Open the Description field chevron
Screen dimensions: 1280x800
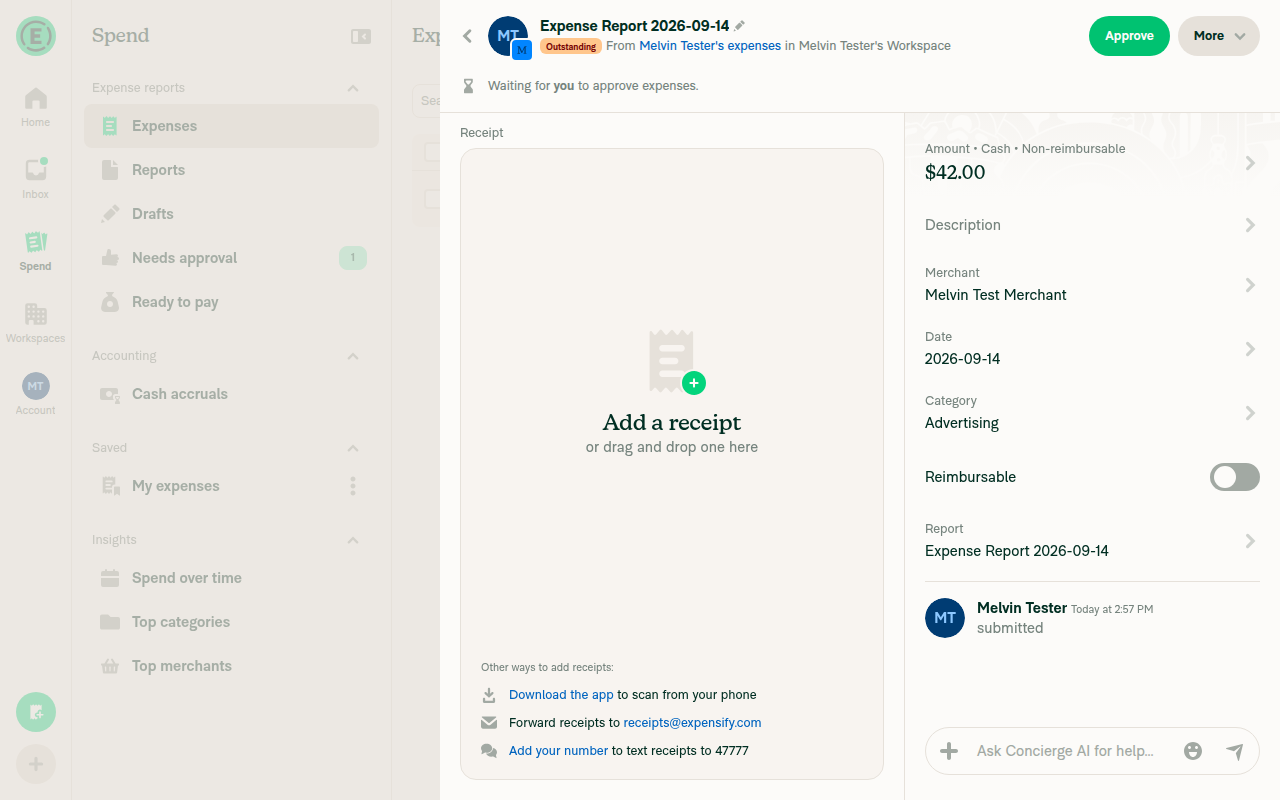1250,225
